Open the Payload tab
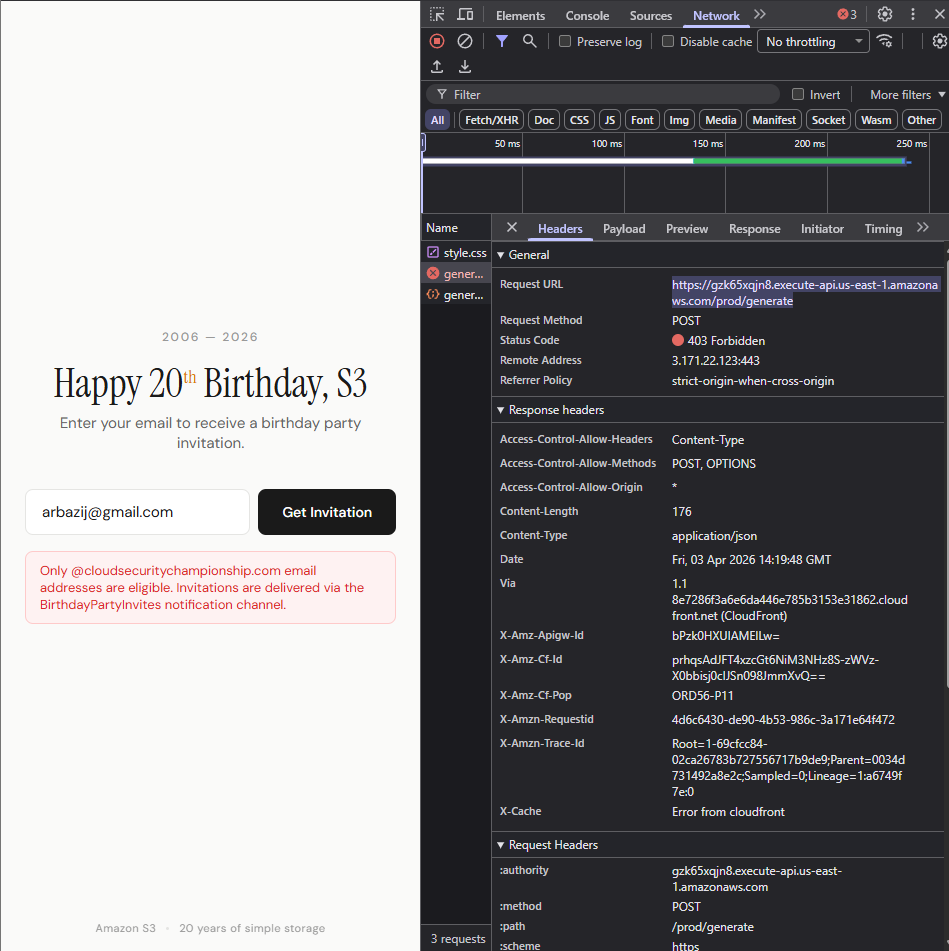Viewport: 949px width, 951px height. 624,229
